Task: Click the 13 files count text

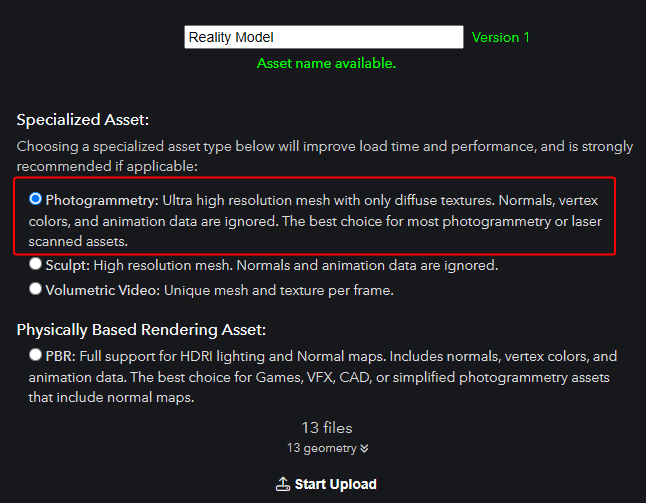Action: pyautogui.click(x=327, y=428)
